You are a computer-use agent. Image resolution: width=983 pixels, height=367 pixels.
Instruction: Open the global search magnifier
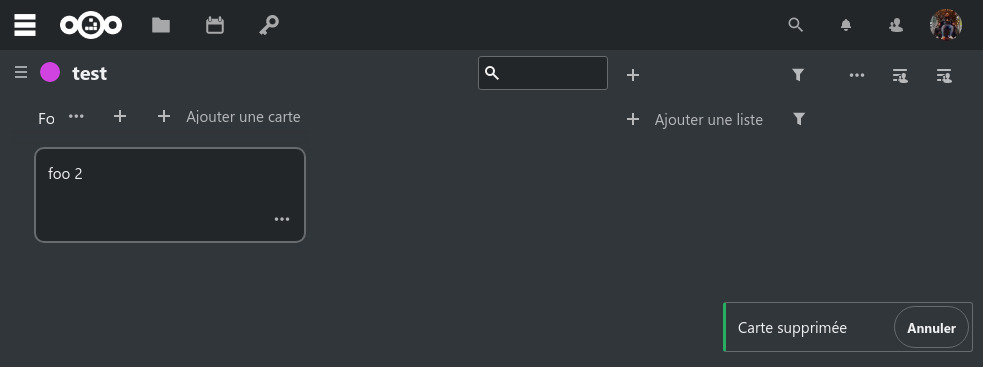click(796, 25)
